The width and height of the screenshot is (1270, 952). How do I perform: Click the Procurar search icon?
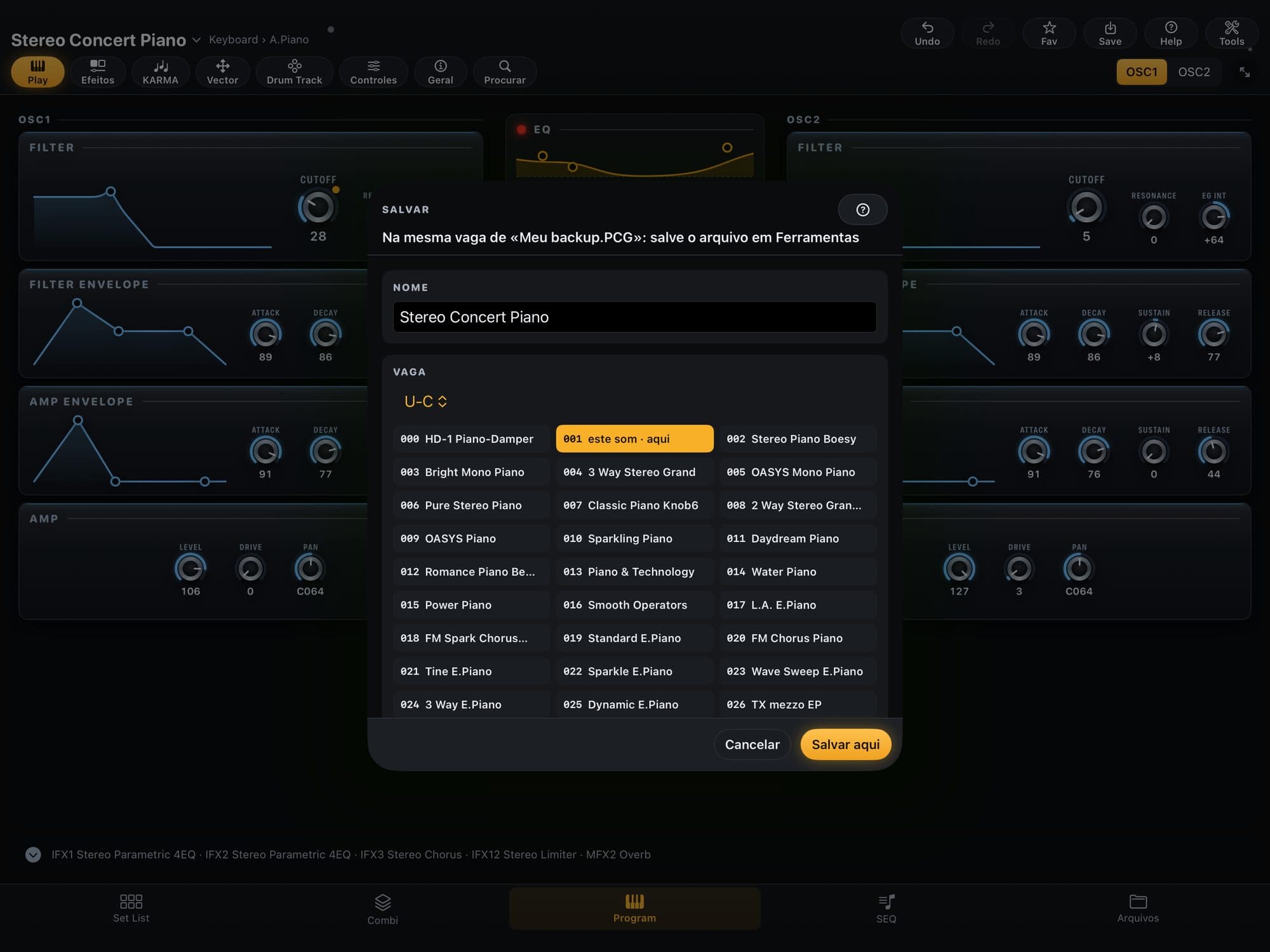tap(505, 72)
